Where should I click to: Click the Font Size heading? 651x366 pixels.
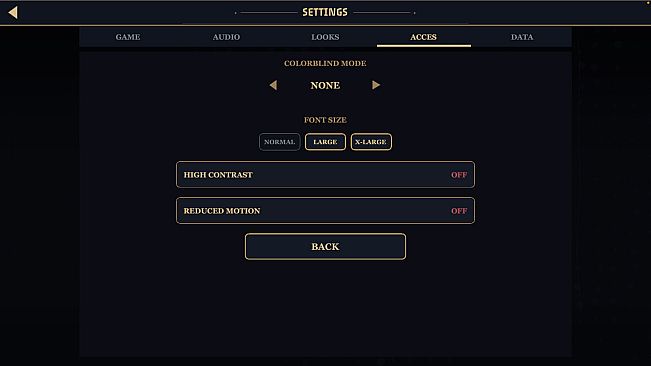coord(325,120)
